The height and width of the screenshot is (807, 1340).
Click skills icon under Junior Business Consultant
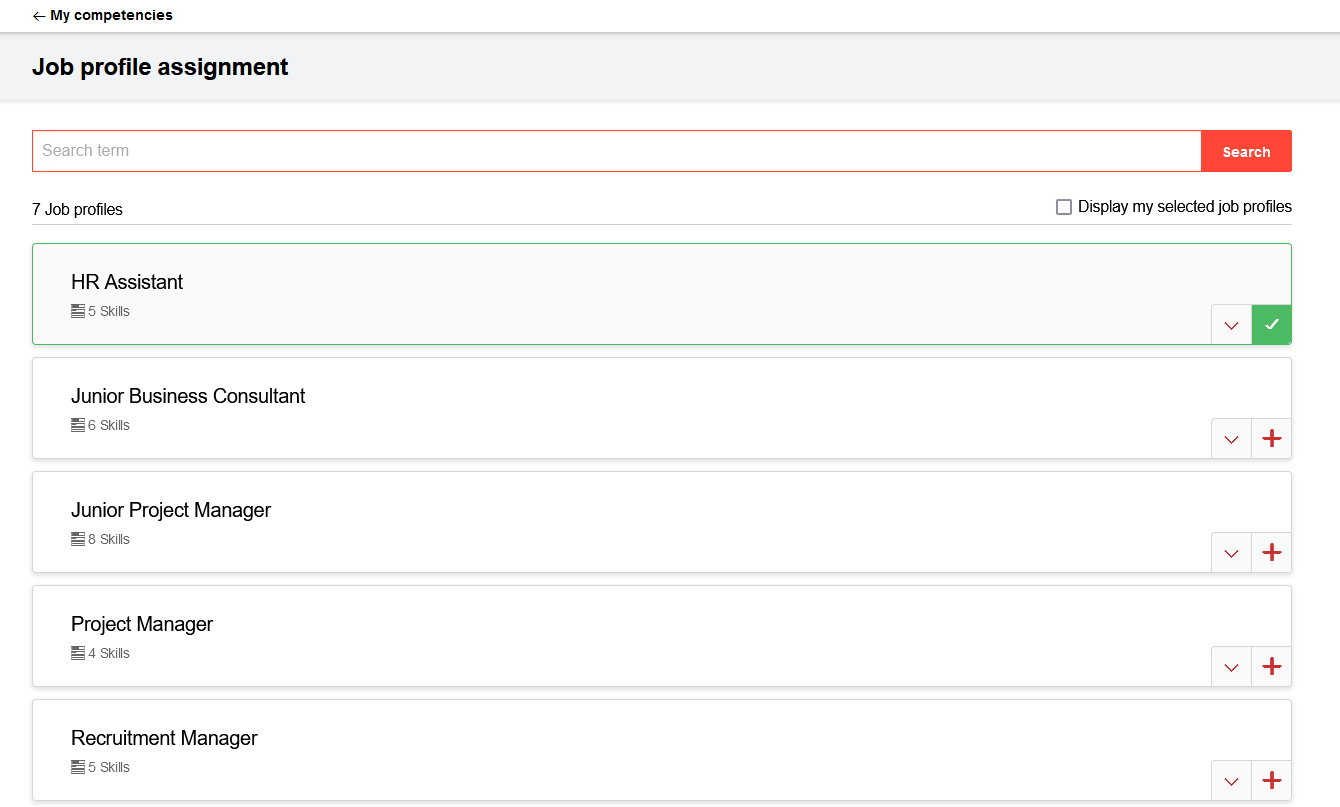click(x=78, y=425)
